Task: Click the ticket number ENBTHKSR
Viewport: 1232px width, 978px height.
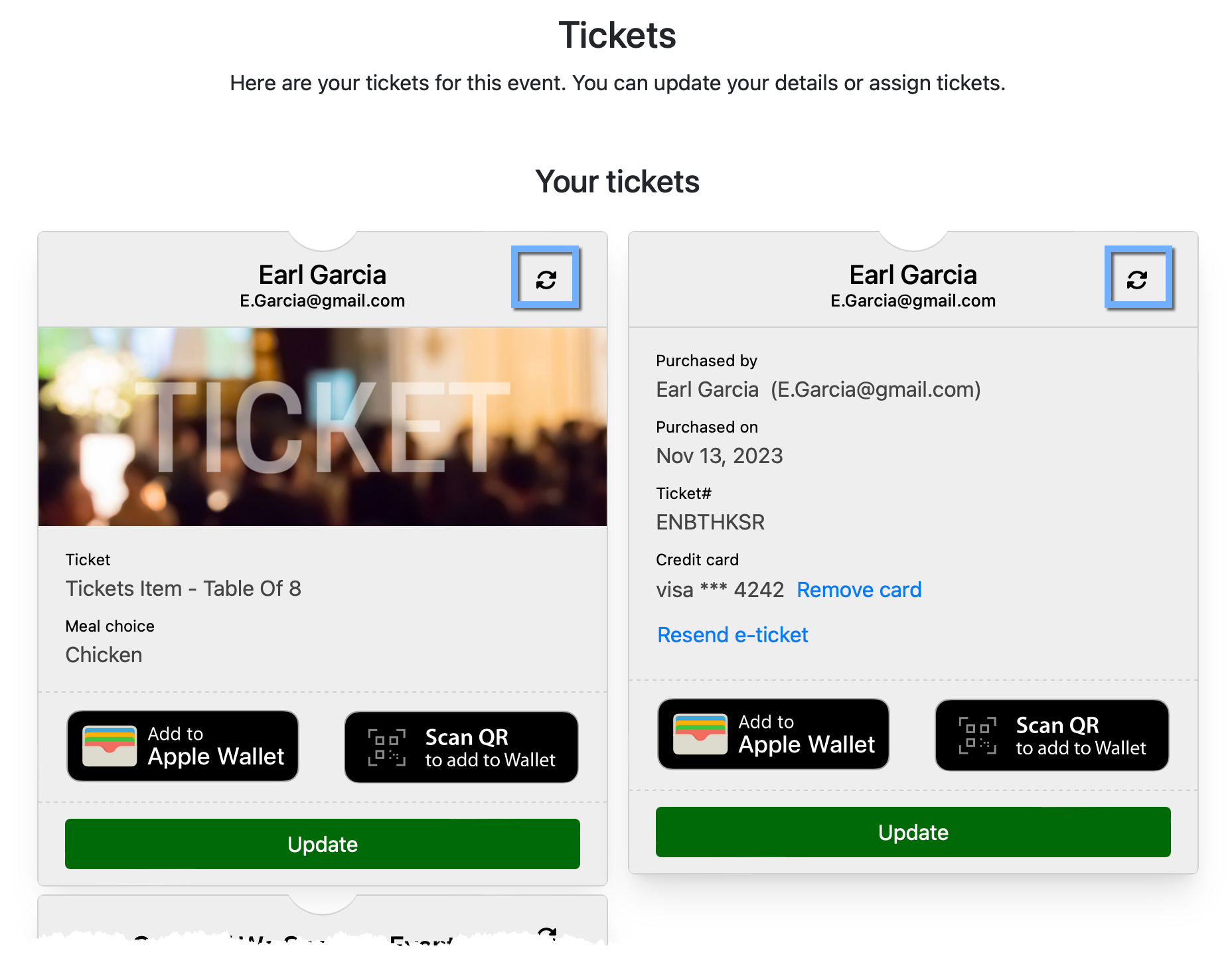Action: click(x=710, y=522)
